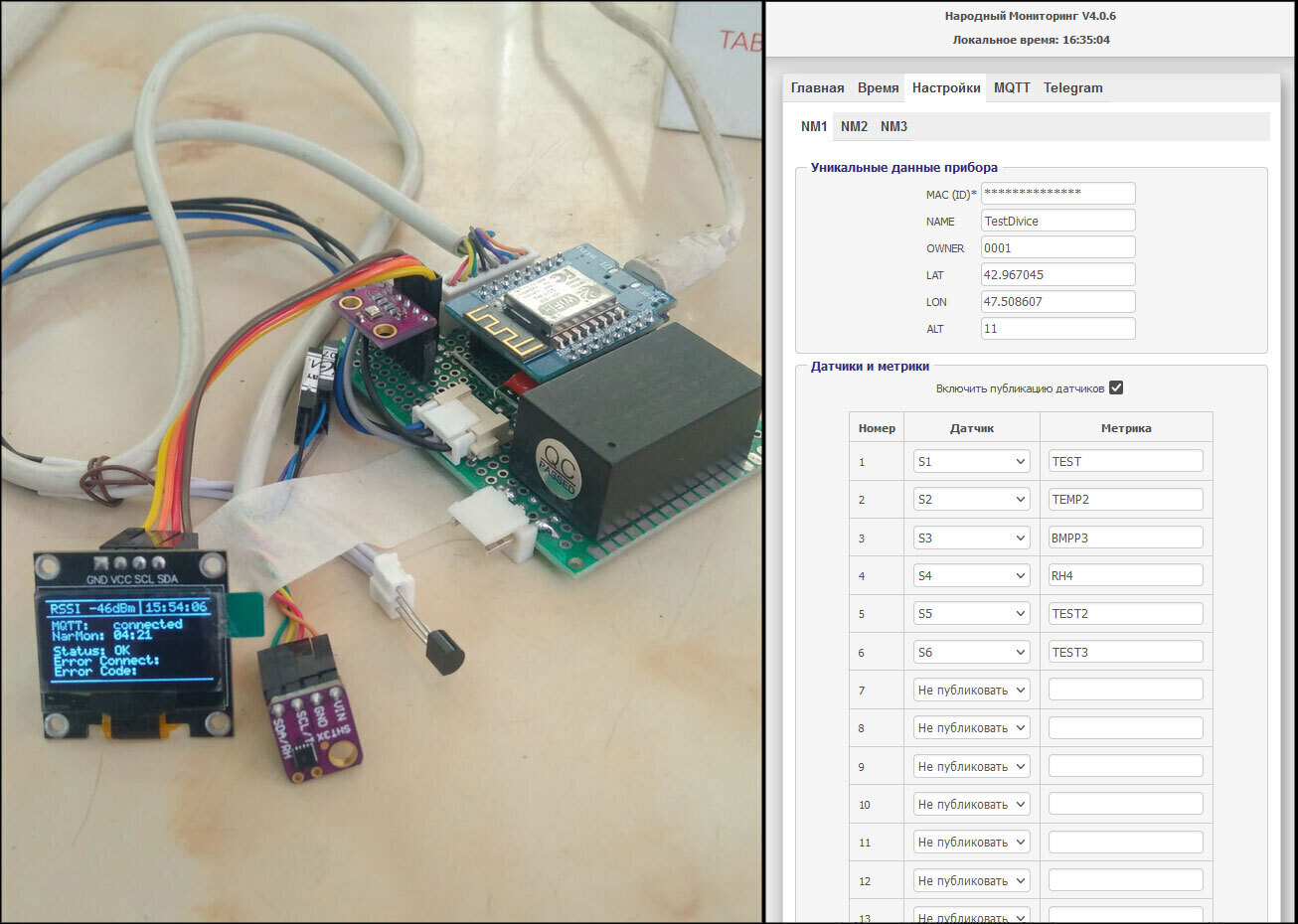
Task: Click the metric field TEMP2
Action: click(x=1125, y=499)
